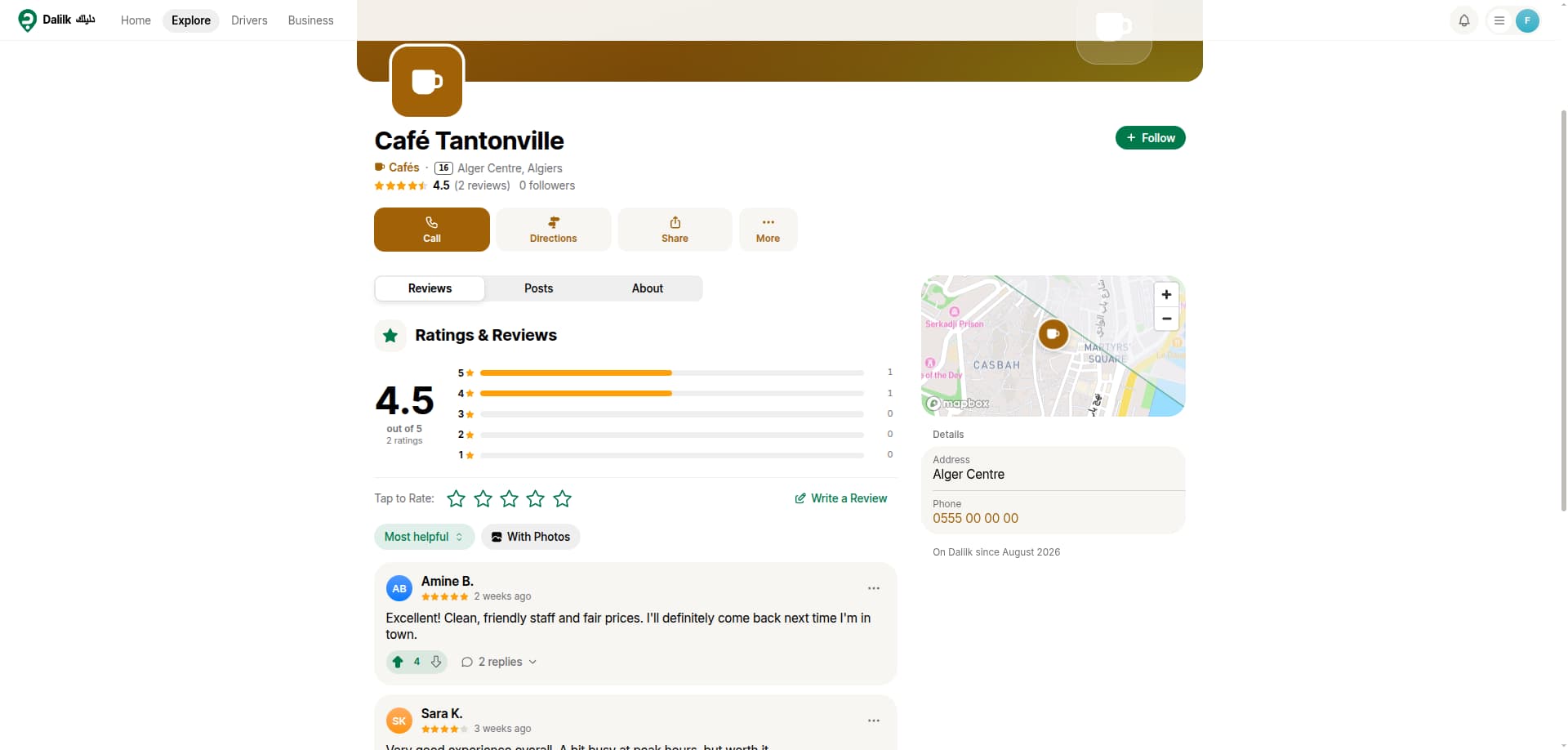Open options menu on Amine B.'s review

[x=874, y=588]
